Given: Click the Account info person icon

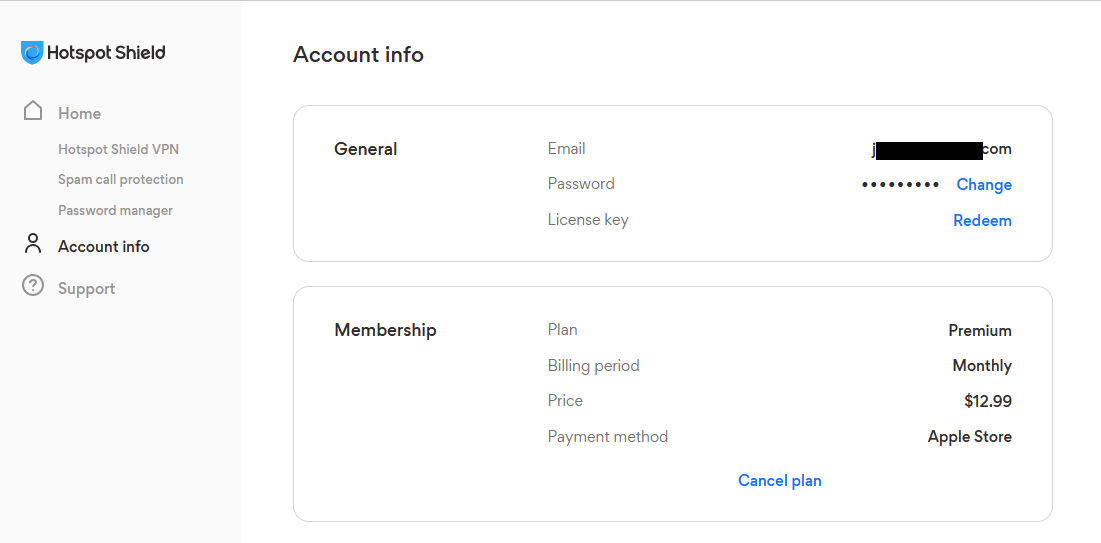Looking at the screenshot, I should coord(33,244).
